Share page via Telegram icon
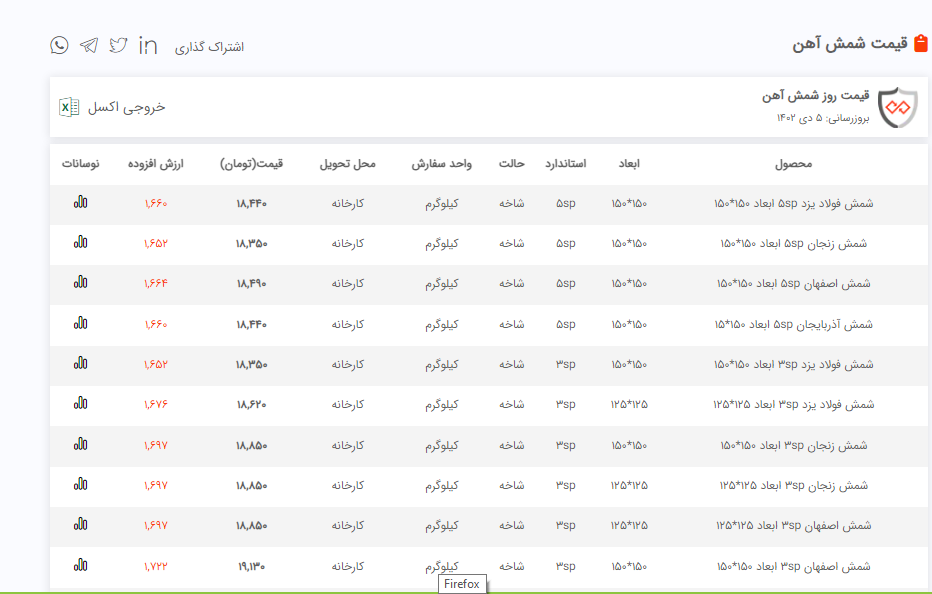 click(89, 45)
